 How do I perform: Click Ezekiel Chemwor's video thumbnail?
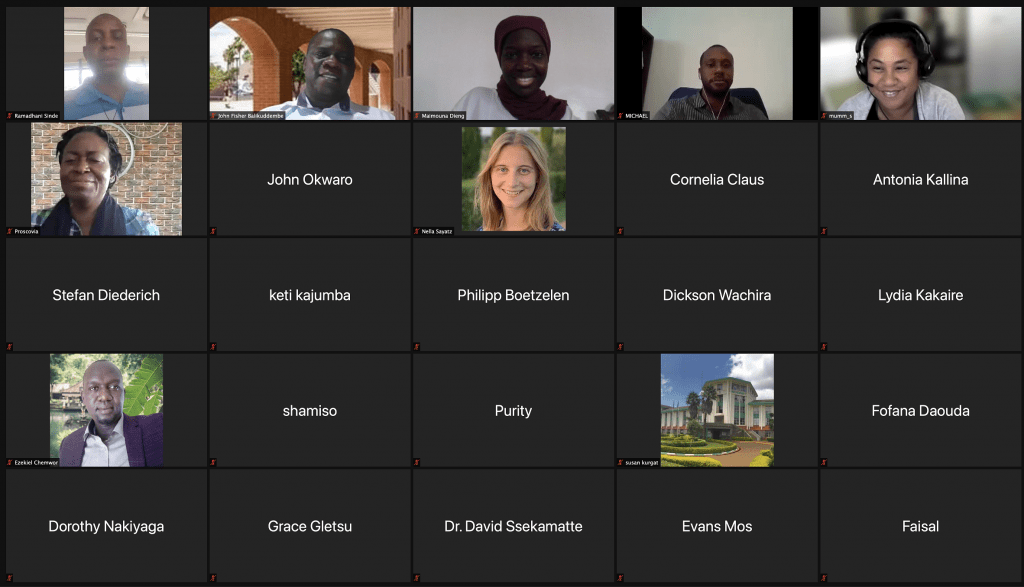[106, 410]
